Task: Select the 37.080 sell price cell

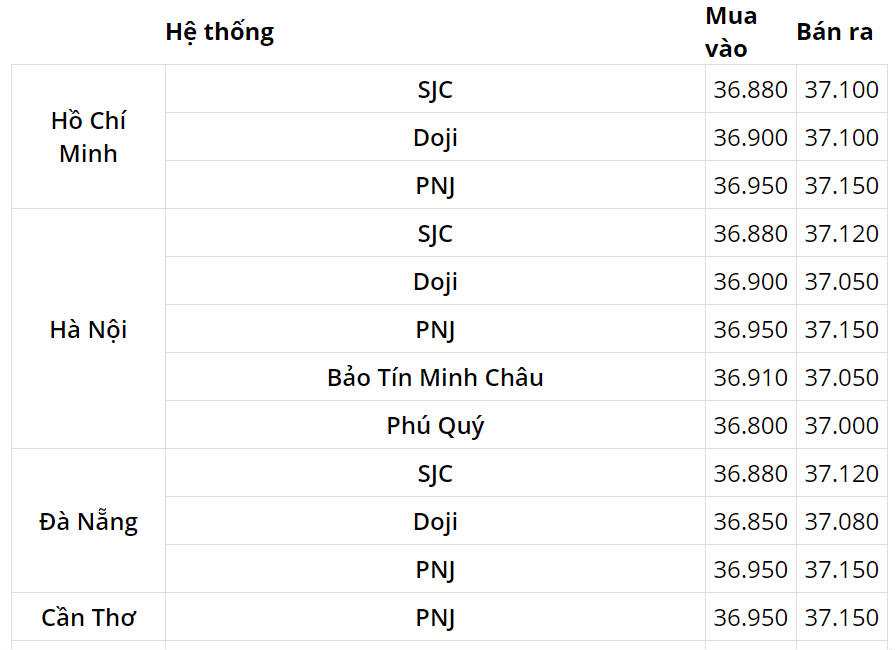Action: (x=841, y=521)
